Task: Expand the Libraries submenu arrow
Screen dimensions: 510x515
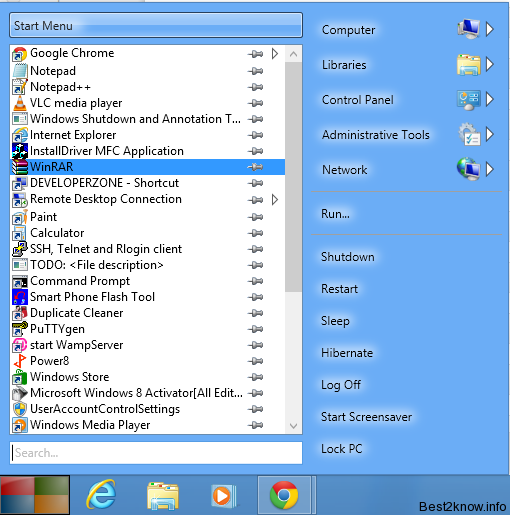Action: [x=489, y=64]
